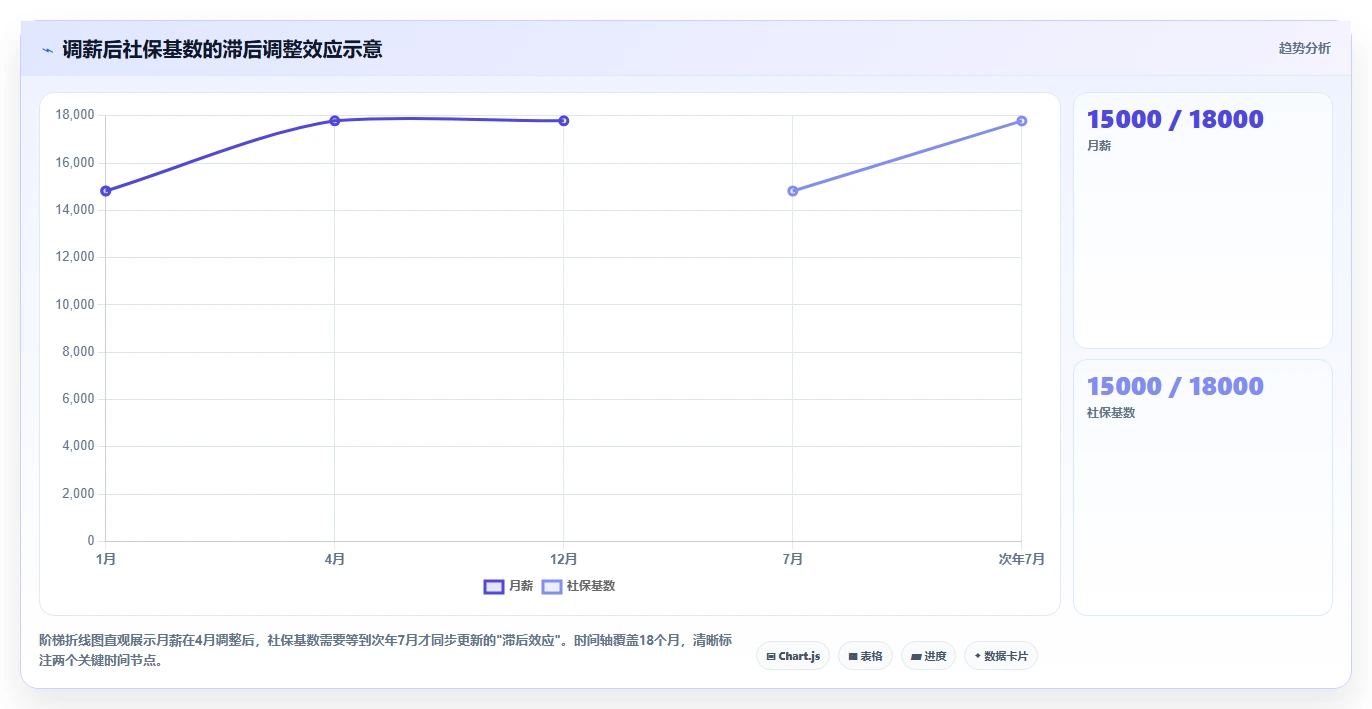Click the 社保基数 data point at 次年7月
This screenshot has height=709, width=1372.
coord(1021,120)
